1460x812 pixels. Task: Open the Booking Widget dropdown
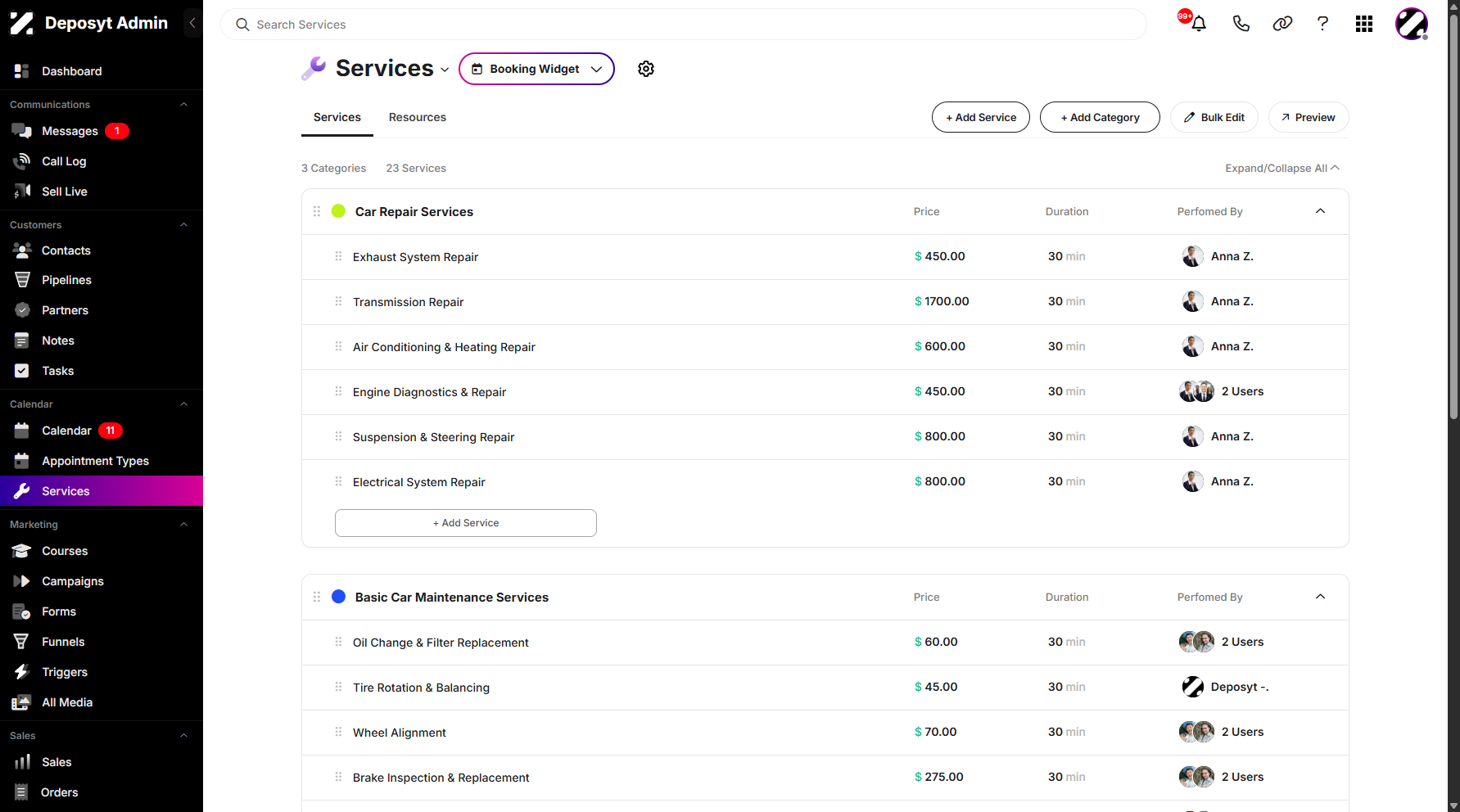[x=536, y=69]
